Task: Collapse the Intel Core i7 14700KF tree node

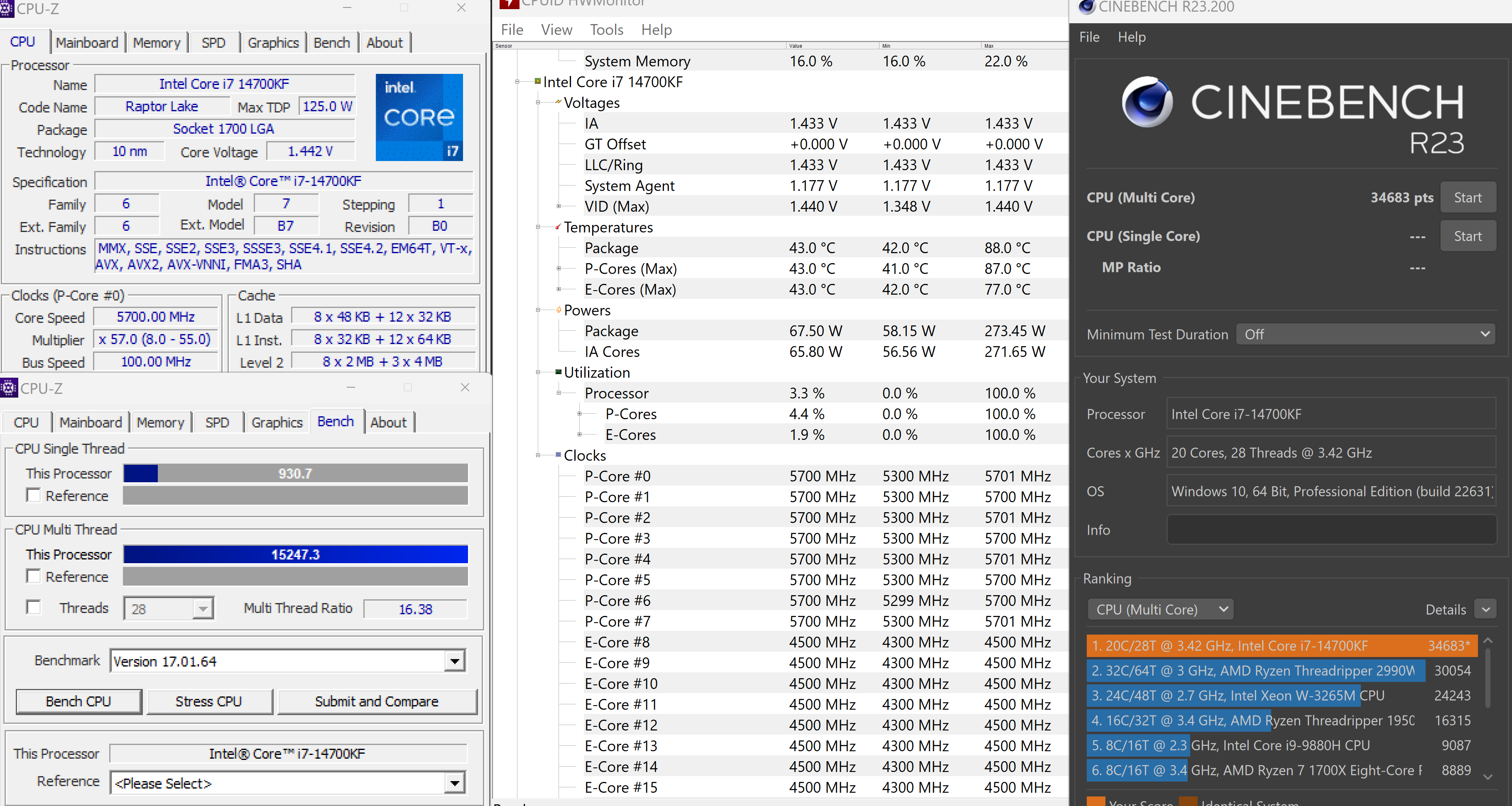Action: click(x=517, y=81)
